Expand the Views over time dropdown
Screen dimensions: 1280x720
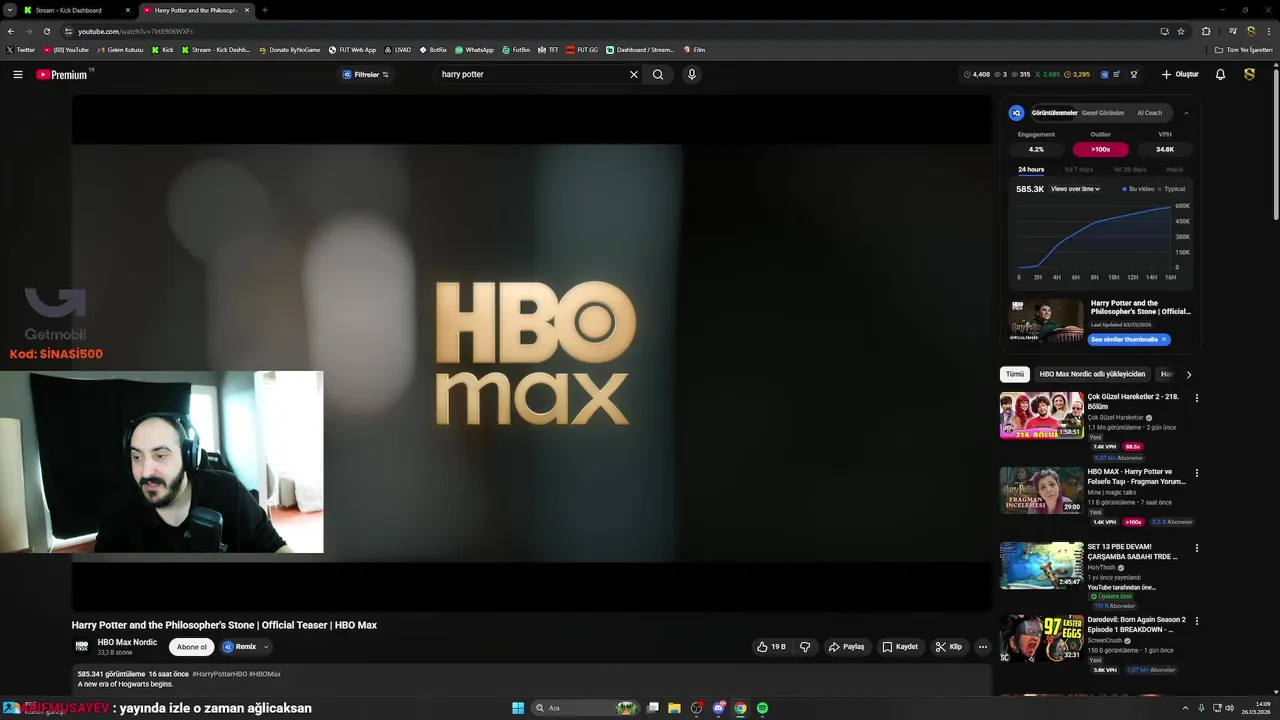[x=1075, y=189]
